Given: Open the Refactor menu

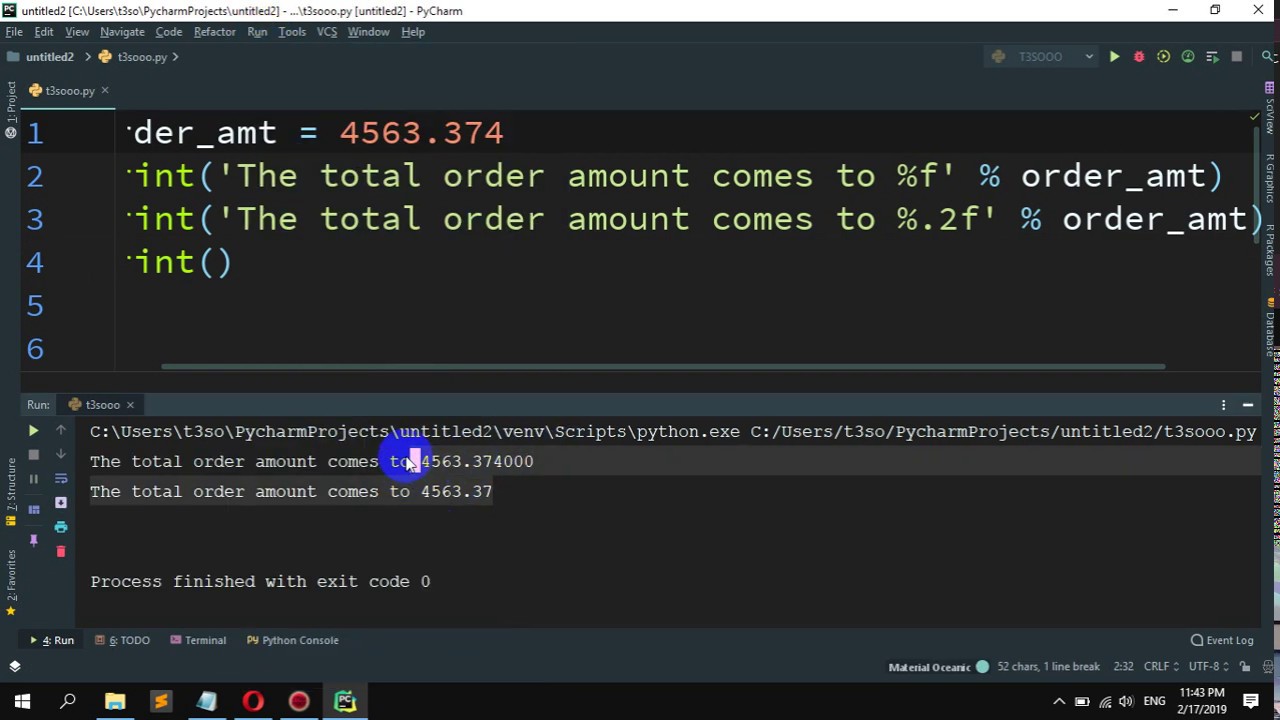Looking at the screenshot, I should [215, 32].
